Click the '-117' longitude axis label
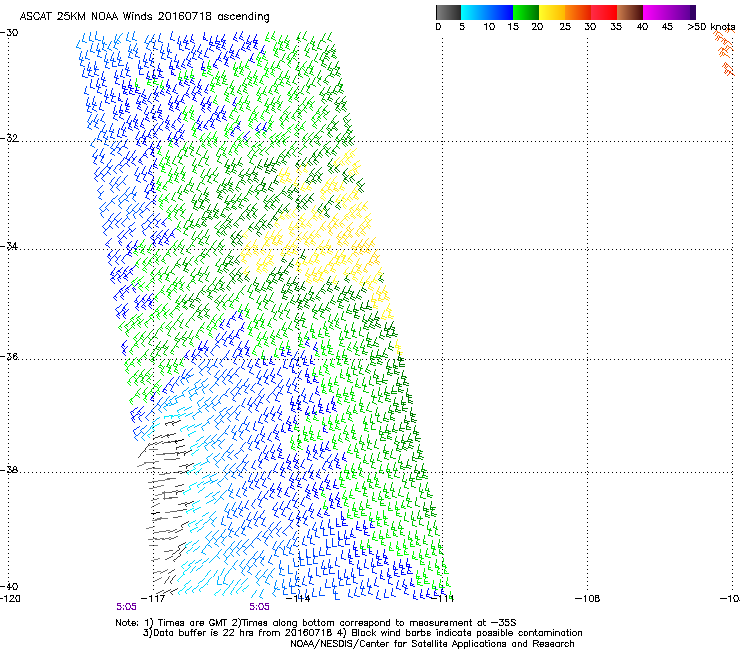The width and height of the screenshot is (740, 650). coord(153,599)
